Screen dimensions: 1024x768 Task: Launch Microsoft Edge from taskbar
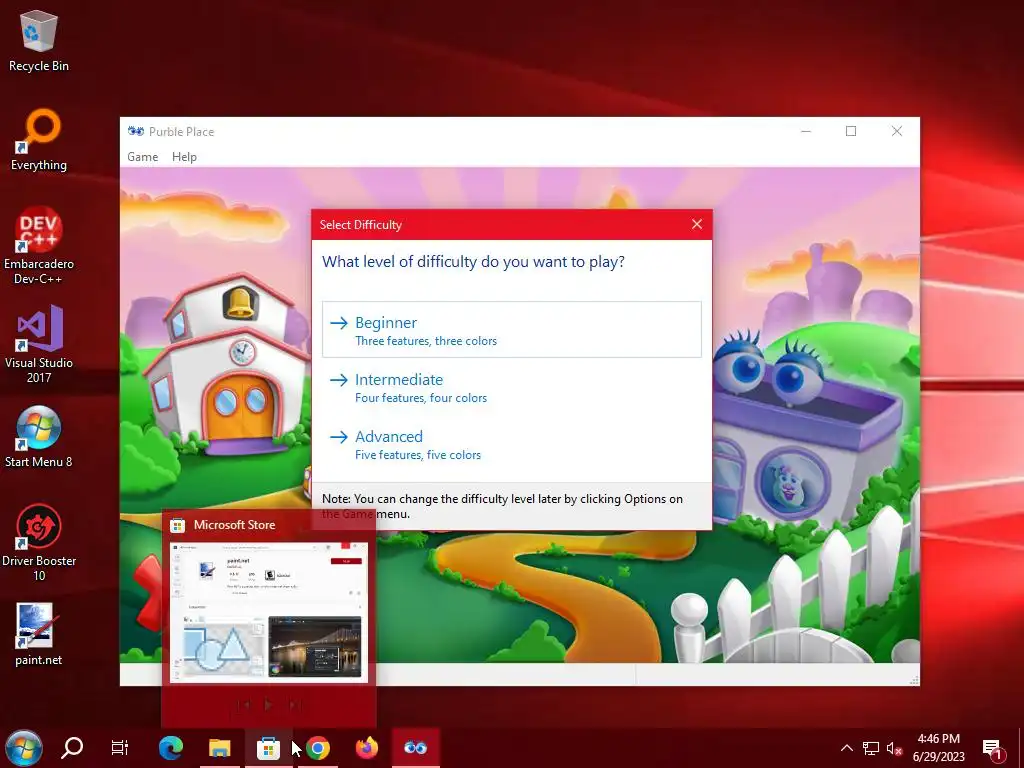coord(171,748)
